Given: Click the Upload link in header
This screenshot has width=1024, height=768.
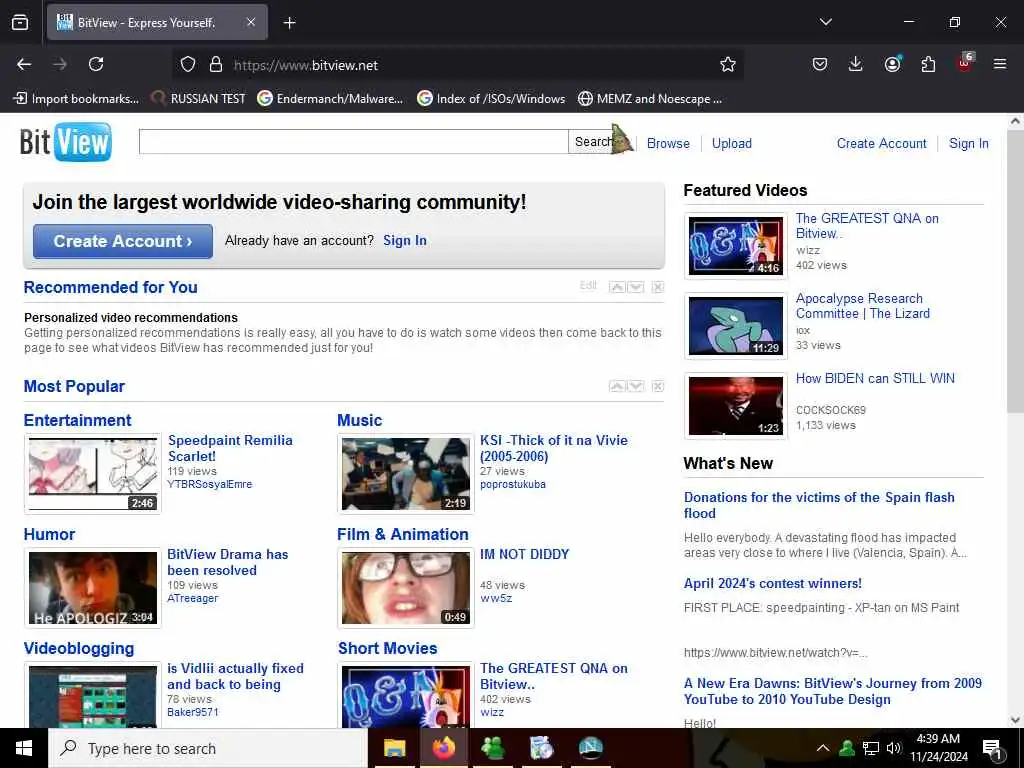Looking at the screenshot, I should tap(731, 143).
